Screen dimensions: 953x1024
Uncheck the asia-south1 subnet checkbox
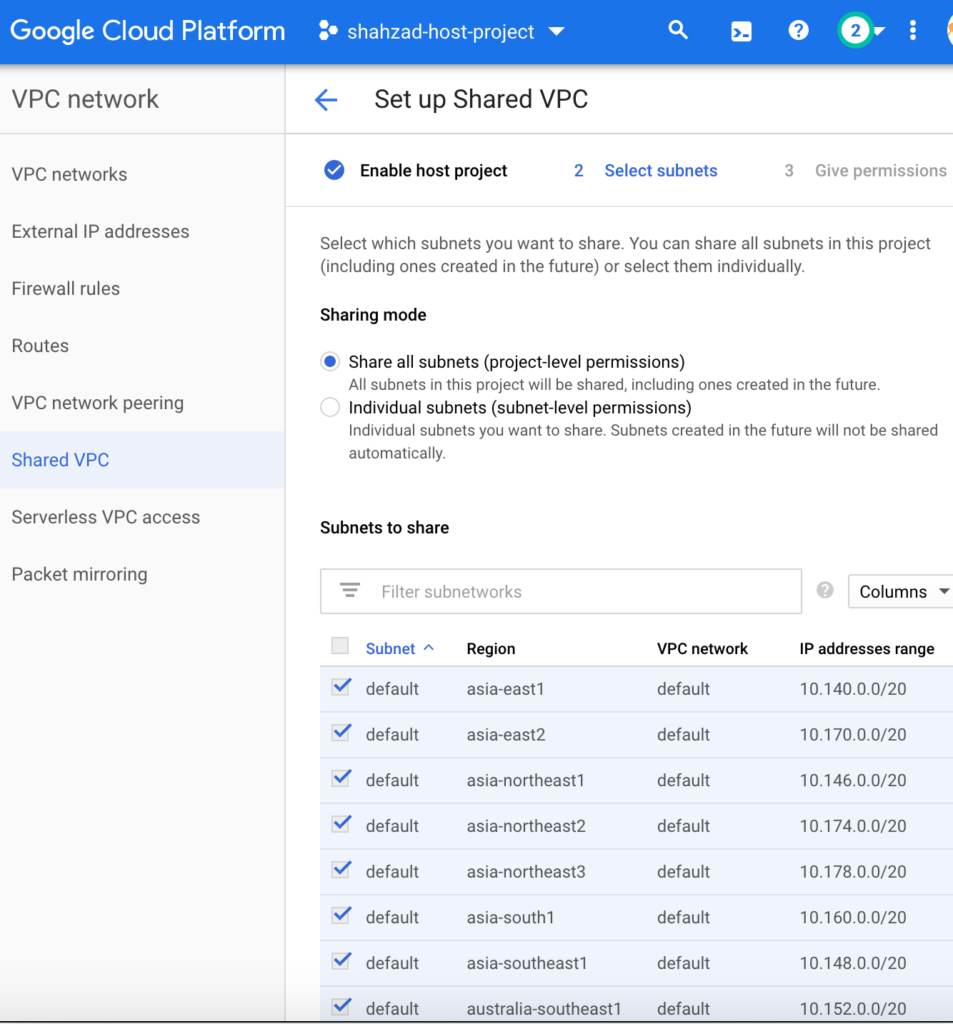pyautogui.click(x=341, y=916)
